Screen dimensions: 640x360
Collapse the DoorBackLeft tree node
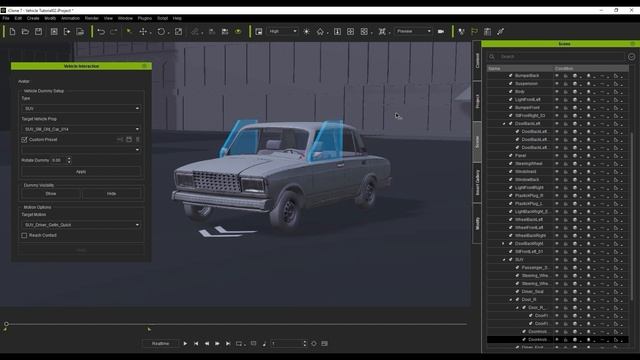click(x=503, y=124)
